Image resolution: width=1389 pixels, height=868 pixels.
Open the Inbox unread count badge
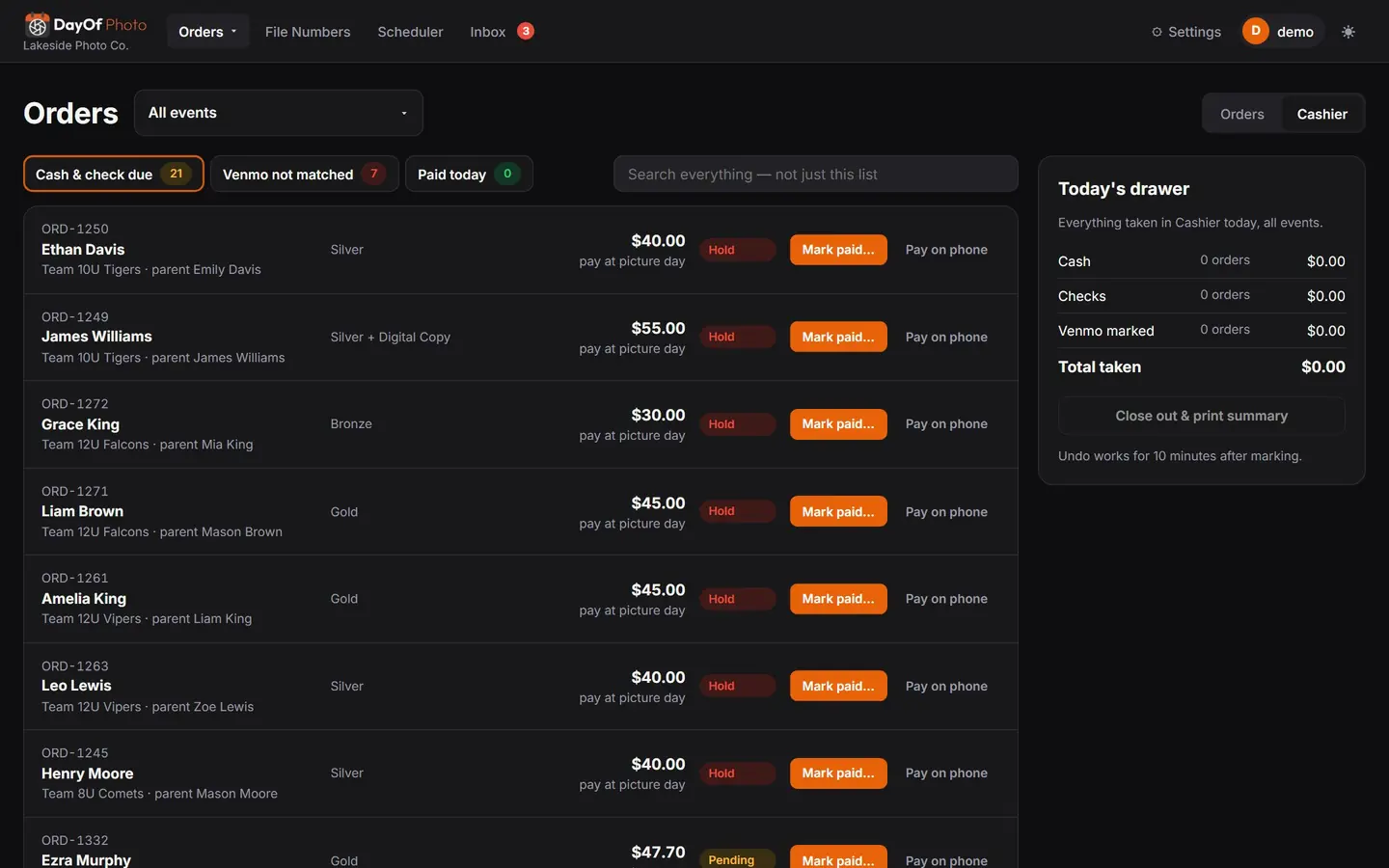[526, 31]
